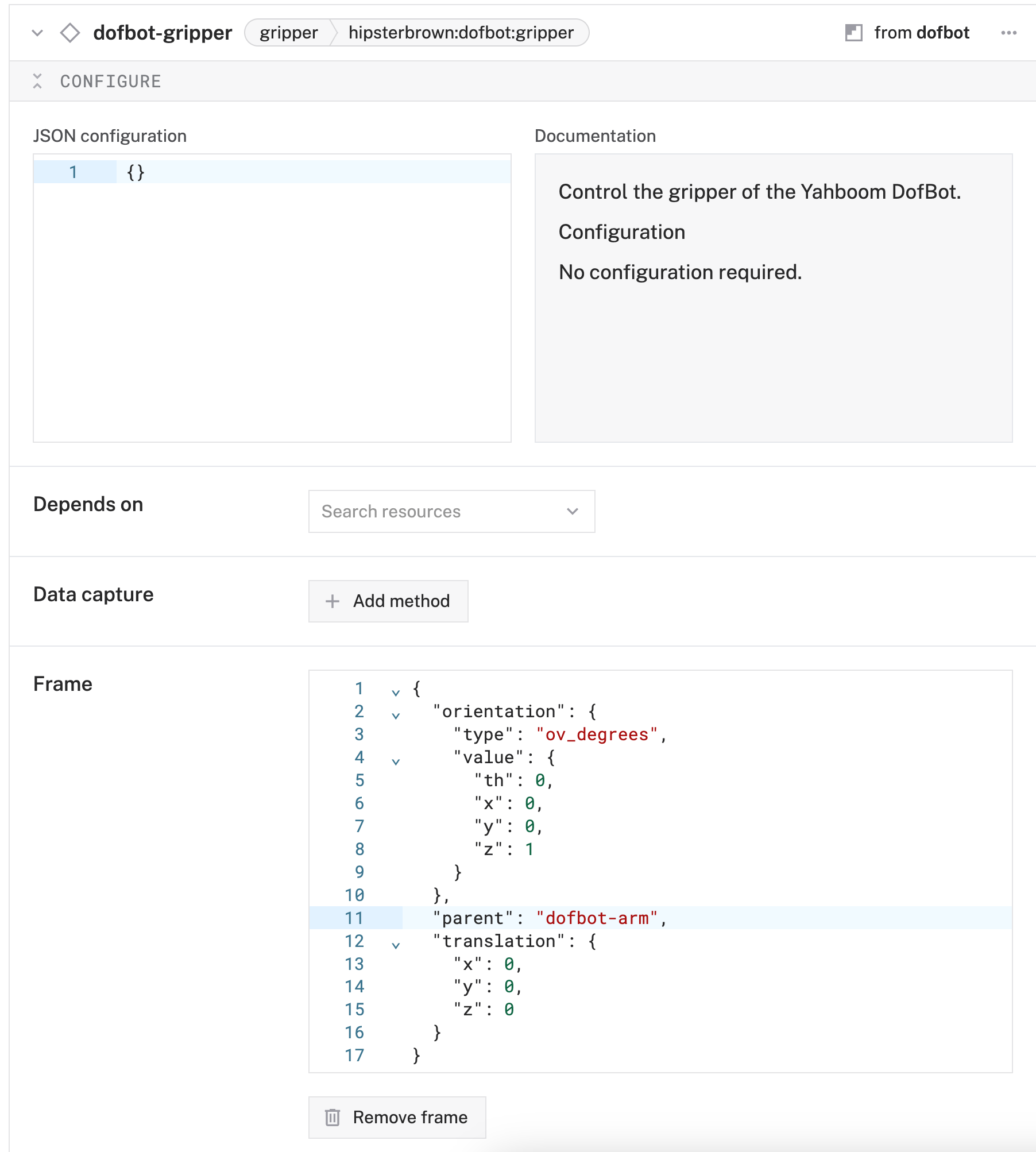Collapse the CONFIGURE section
Screen dimensions: 1036x1152
(37, 81)
